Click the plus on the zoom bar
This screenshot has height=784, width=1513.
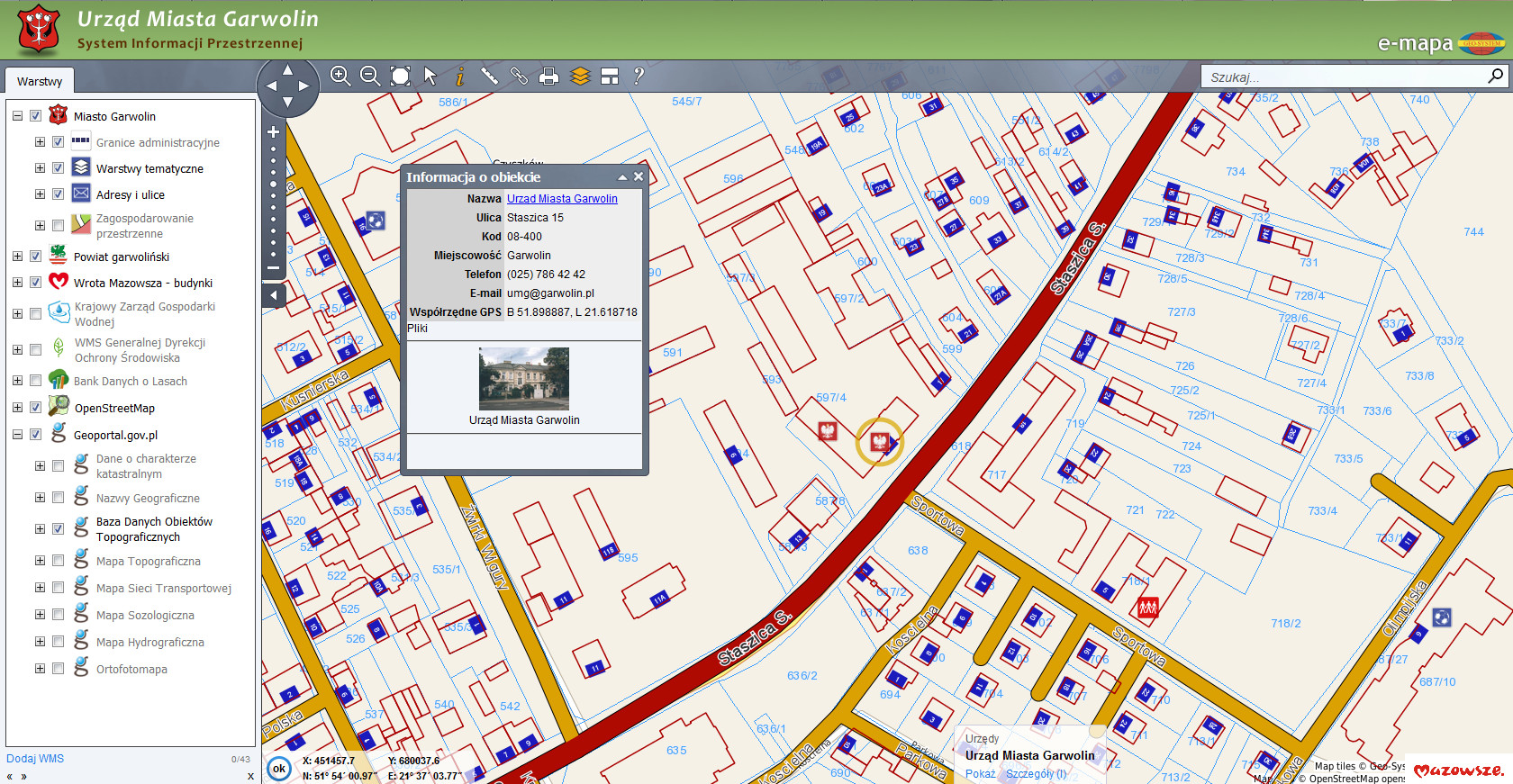[x=274, y=132]
